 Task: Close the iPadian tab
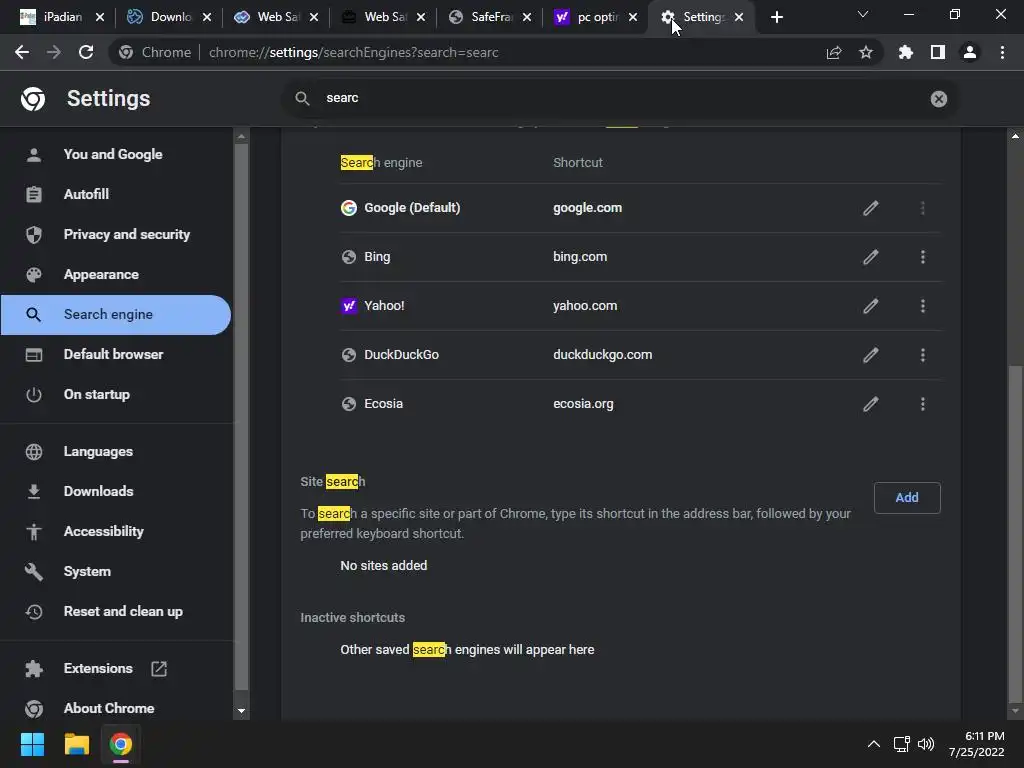[x=100, y=17]
